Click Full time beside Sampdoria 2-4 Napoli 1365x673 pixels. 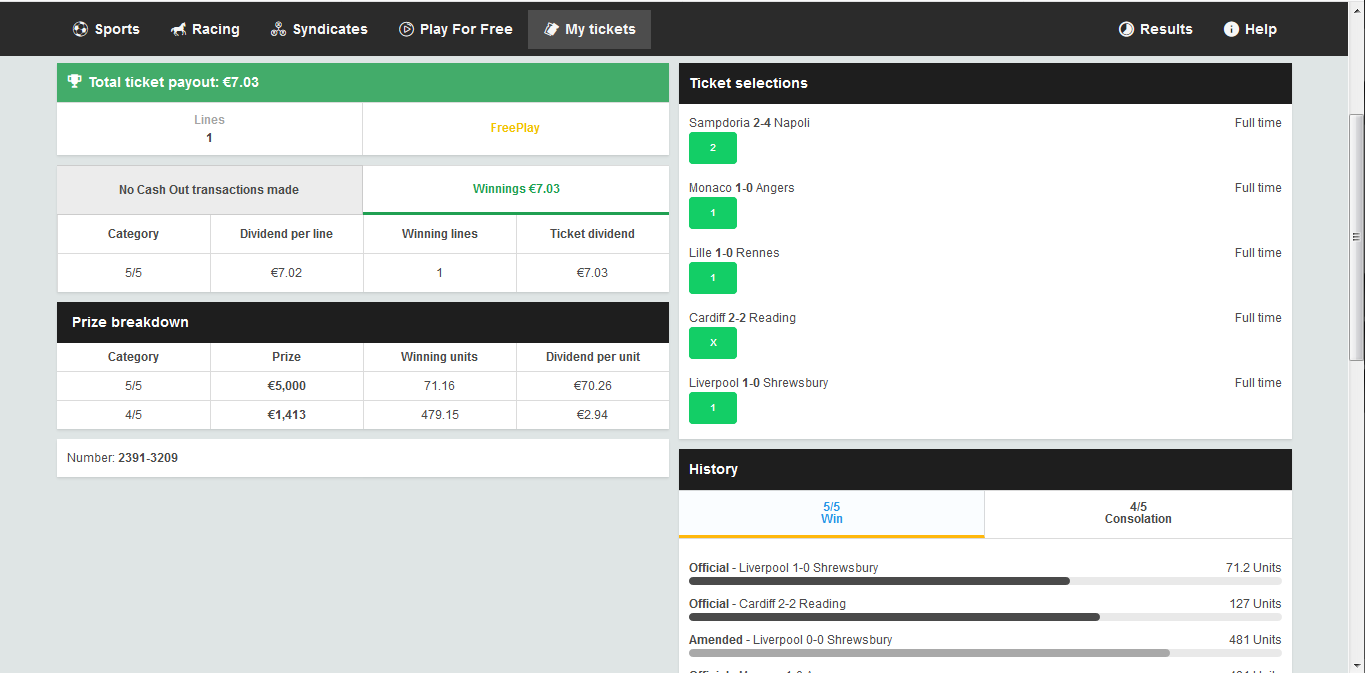[1258, 123]
